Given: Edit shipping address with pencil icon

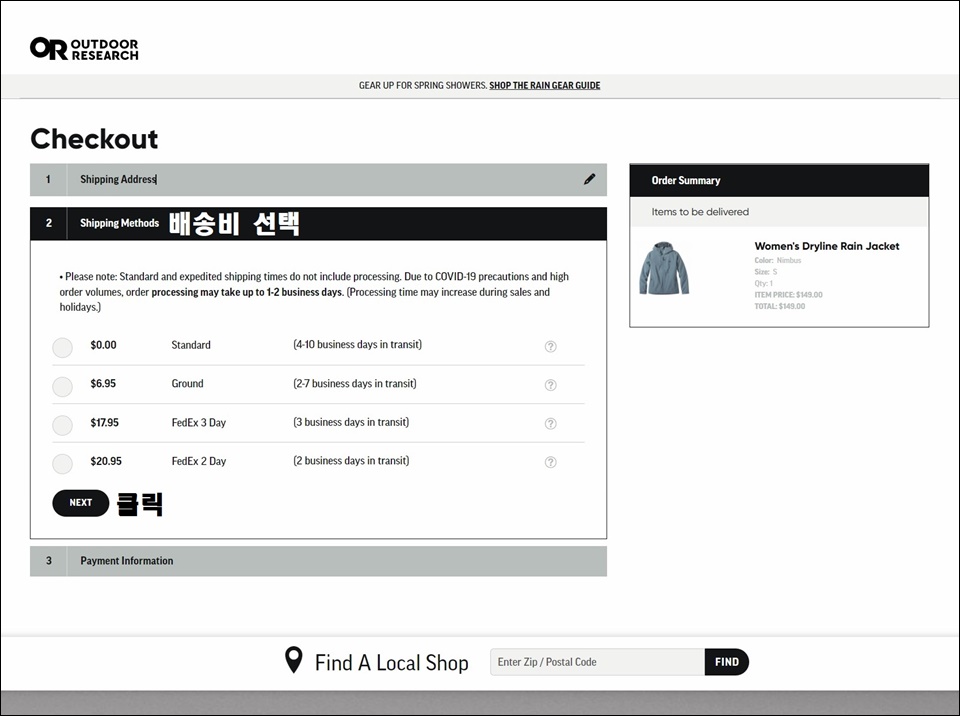Looking at the screenshot, I should (x=589, y=179).
